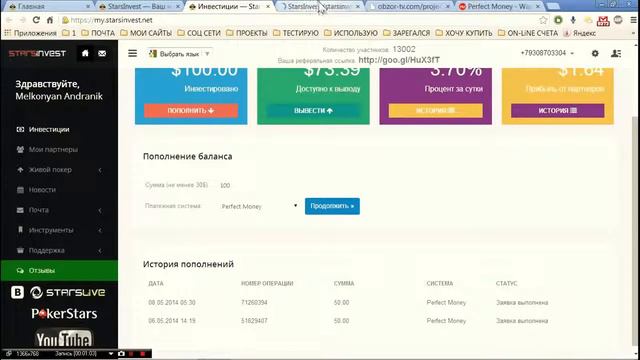Click the camera snapshot icon in recorder bar
The width and height of the screenshot is (640, 360).
tap(121, 353)
